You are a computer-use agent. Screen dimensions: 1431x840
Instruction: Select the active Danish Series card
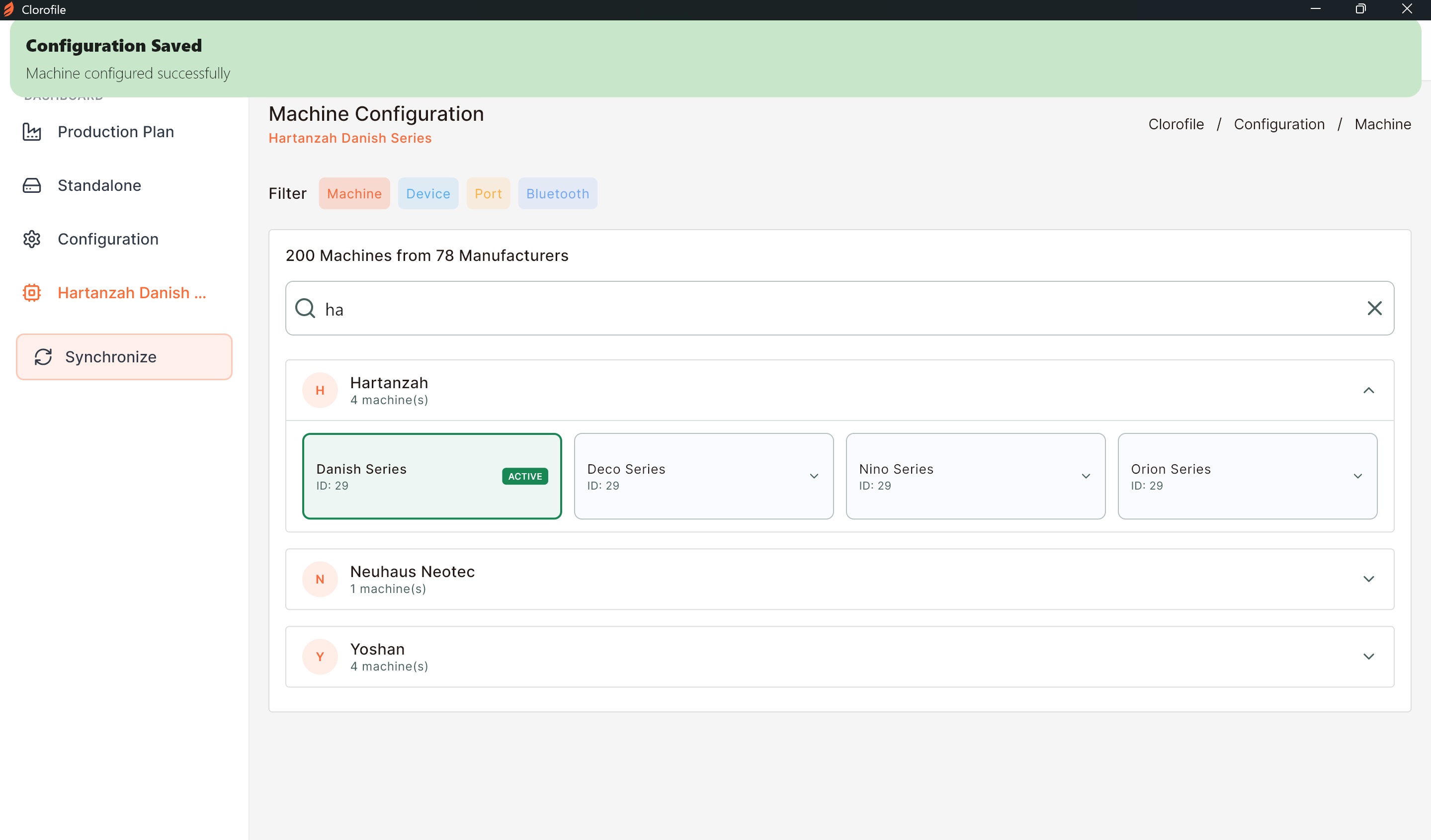click(x=431, y=477)
